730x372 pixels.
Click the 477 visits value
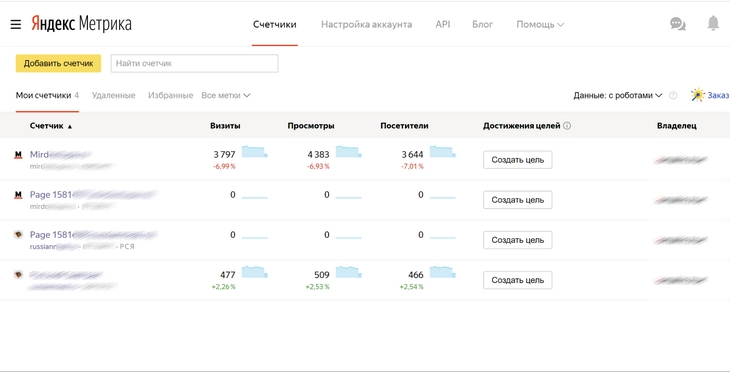228,275
